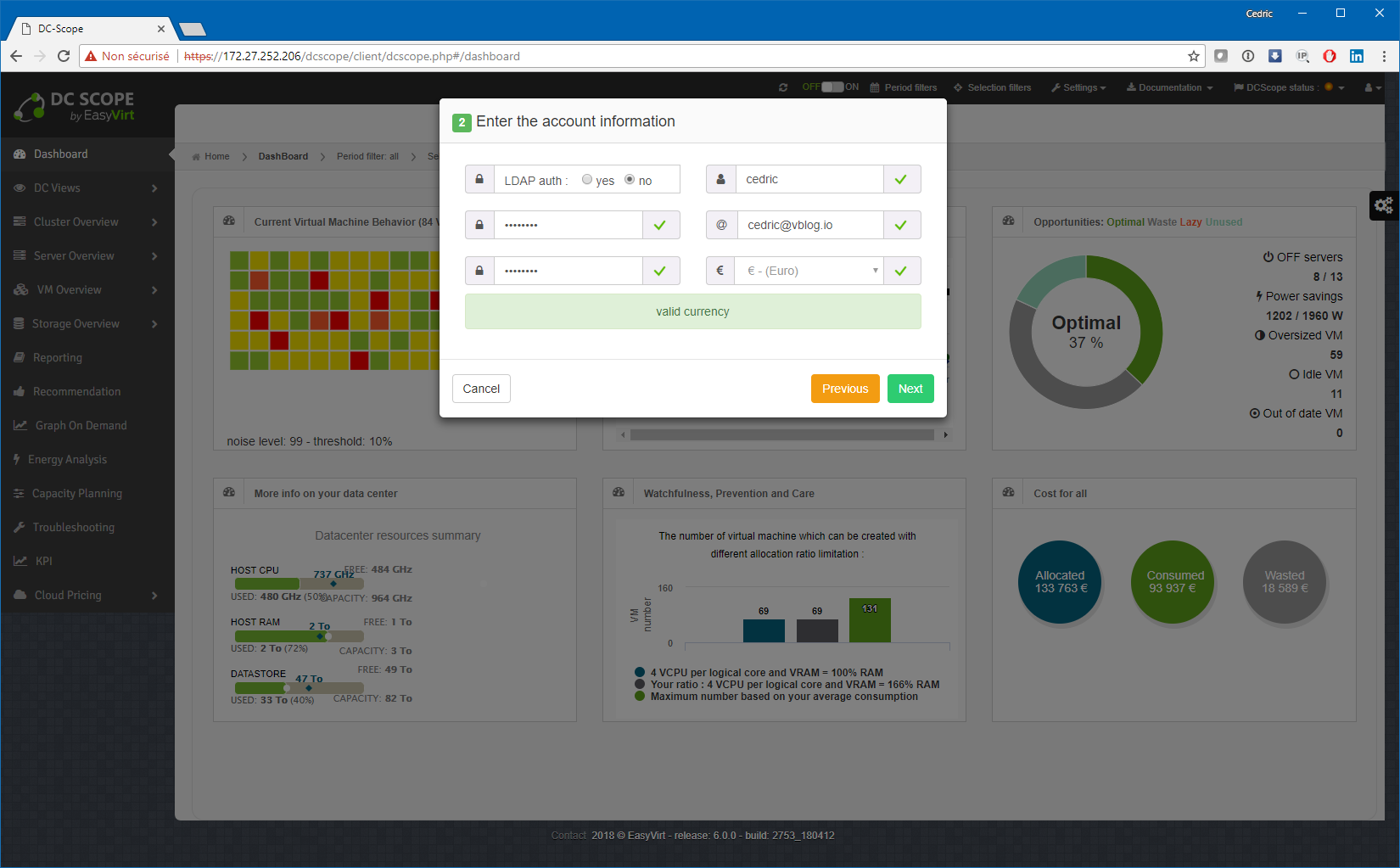Image resolution: width=1400 pixels, height=868 pixels.
Task: Click the Next button
Action: [910, 389]
